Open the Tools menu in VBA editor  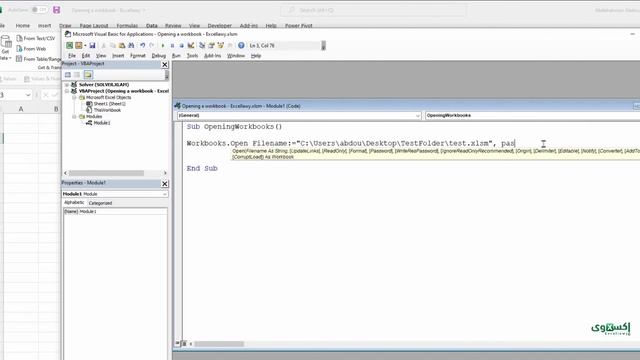pos(192,56)
